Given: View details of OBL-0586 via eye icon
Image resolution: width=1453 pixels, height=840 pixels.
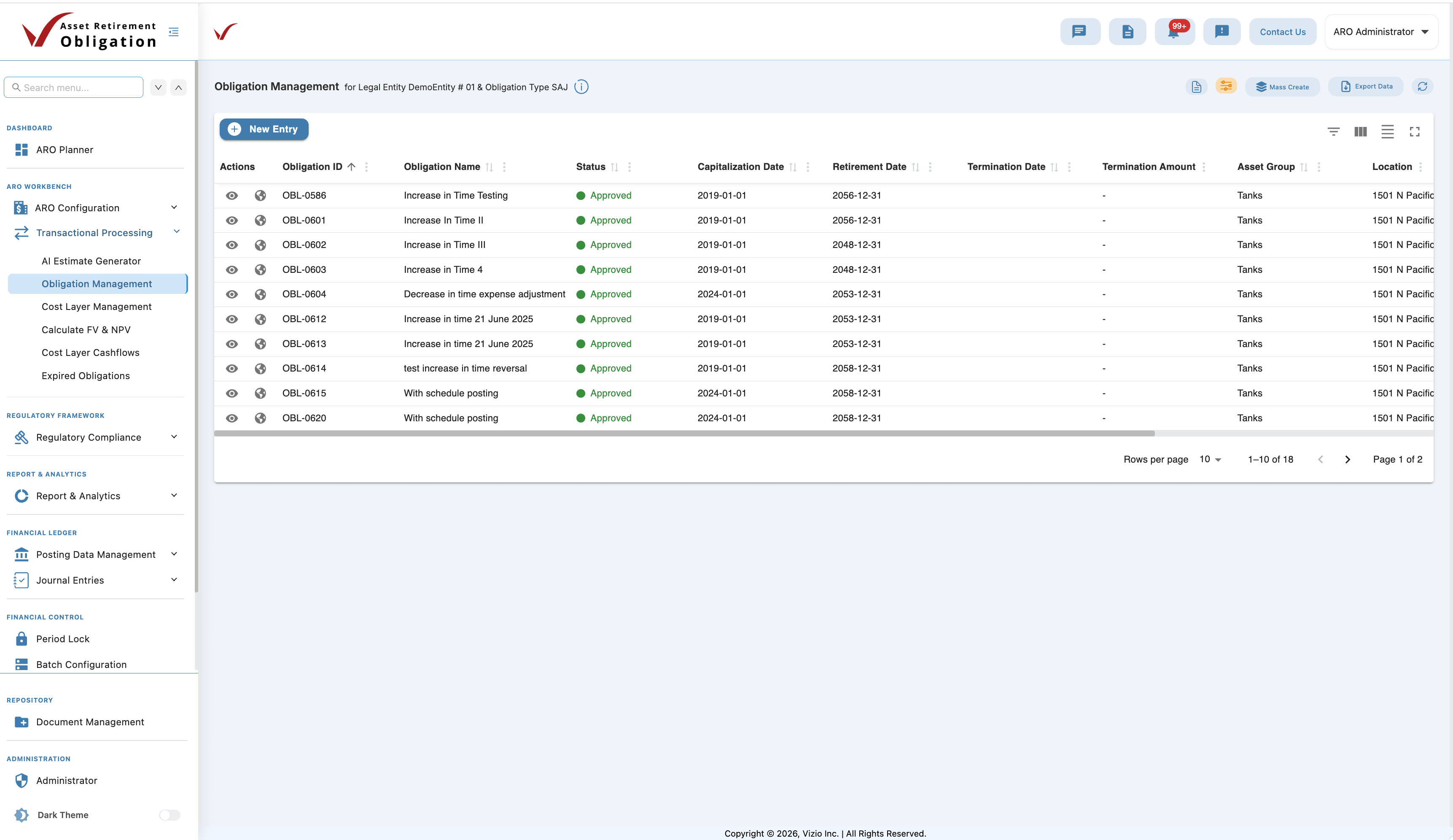Looking at the screenshot, I should point(232,195).
